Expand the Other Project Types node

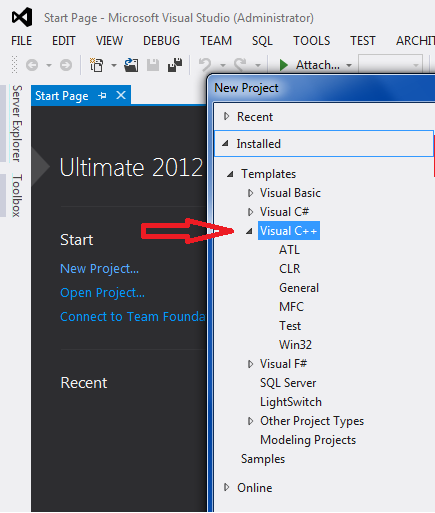coord(250,421)
